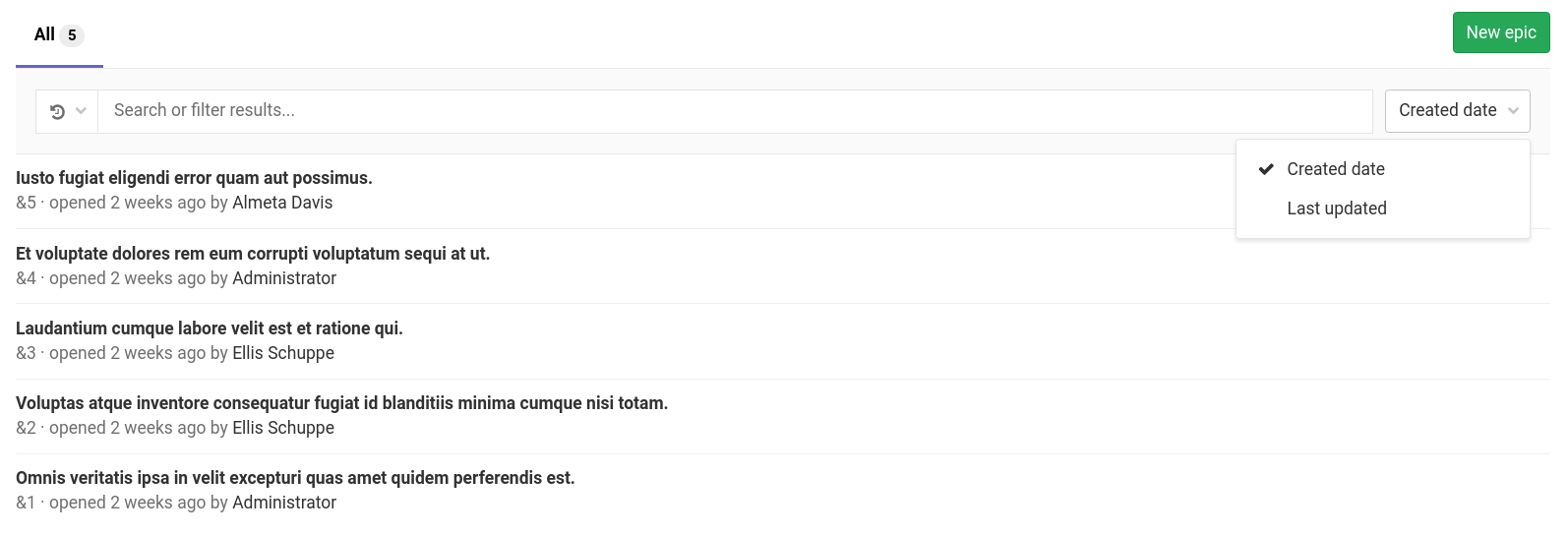Click the recent searches history icon
1568x536 pixels.
[57, 112]
